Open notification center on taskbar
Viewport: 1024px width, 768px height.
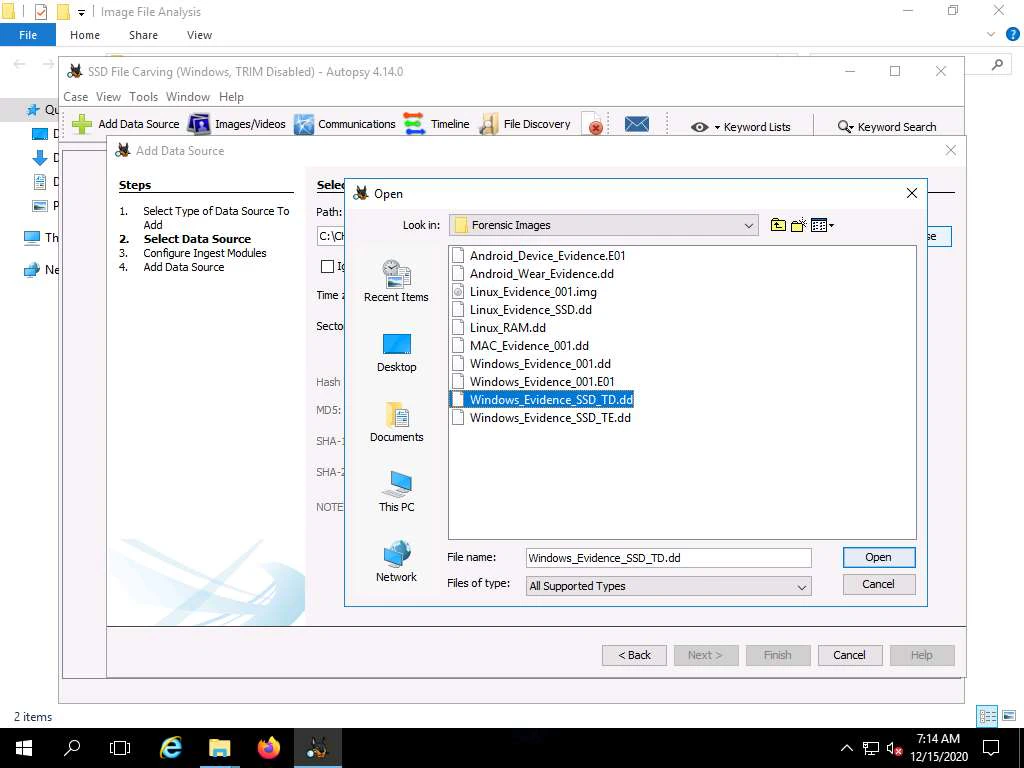991,748
